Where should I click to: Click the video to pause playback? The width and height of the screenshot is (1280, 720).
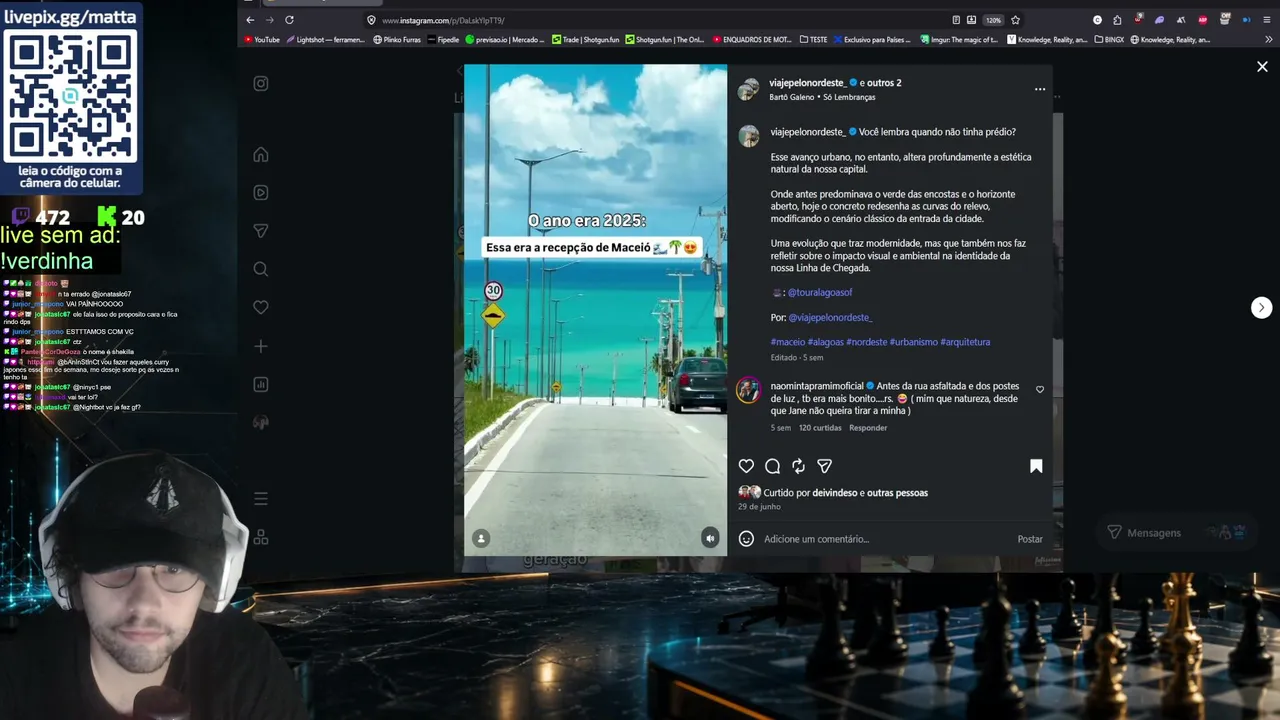pos(595,310)
